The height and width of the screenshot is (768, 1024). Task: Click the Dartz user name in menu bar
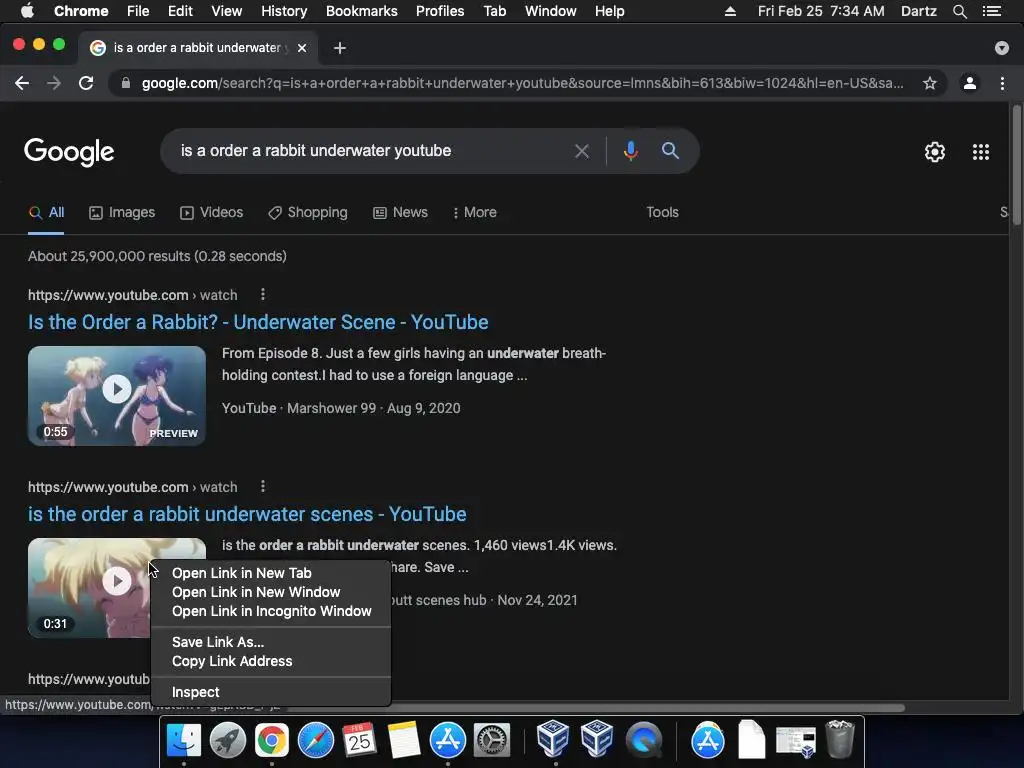[x=918, y=11]
